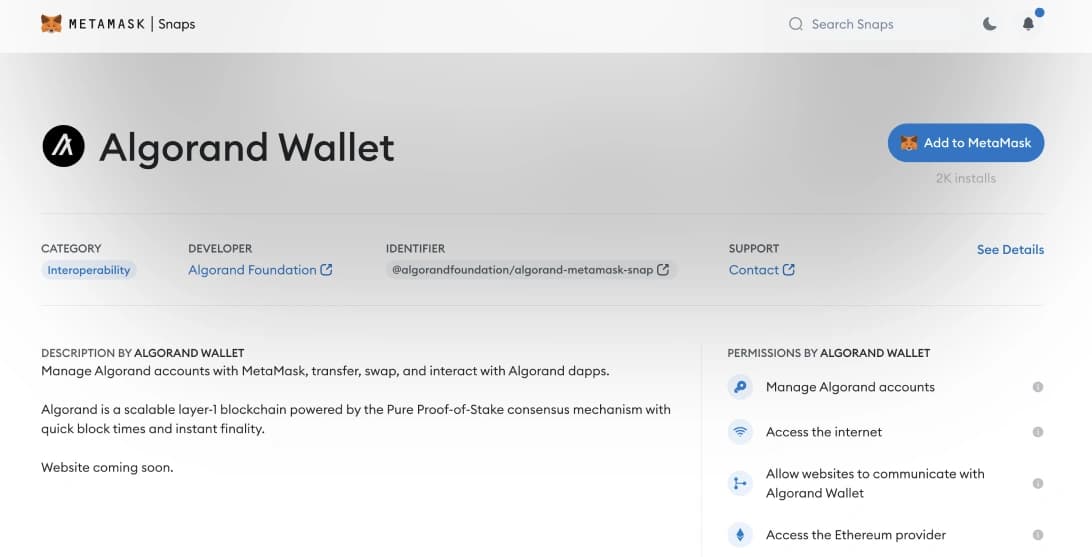Click the website communication permission icon
Viewport: 1092px width, 557px height.
point(740,484)
